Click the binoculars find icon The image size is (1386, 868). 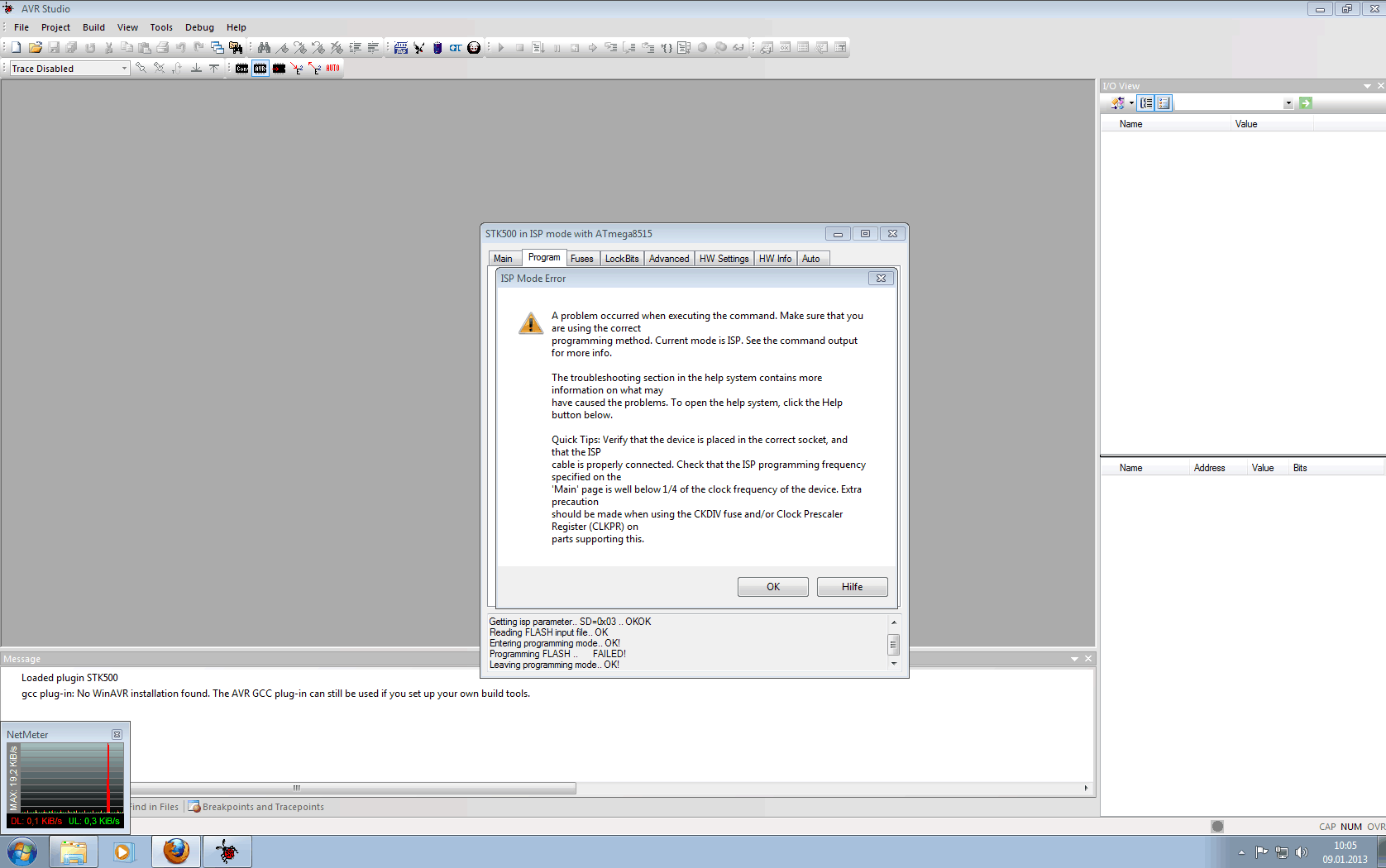(x=264, y=48)
